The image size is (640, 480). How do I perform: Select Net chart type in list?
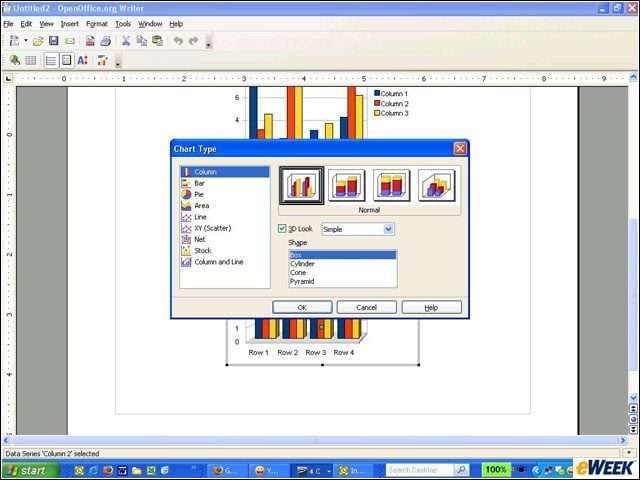[225, 239]
